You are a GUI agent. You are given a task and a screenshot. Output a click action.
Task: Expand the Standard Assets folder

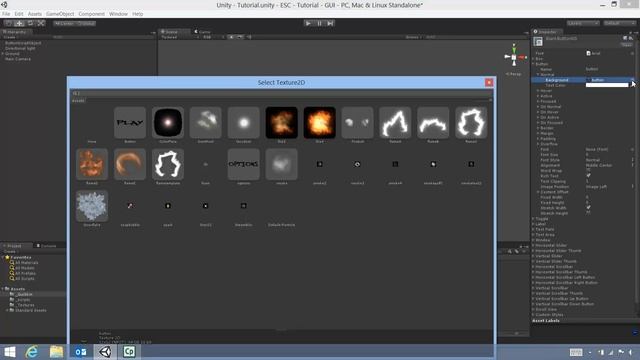(x=7, y=310)
